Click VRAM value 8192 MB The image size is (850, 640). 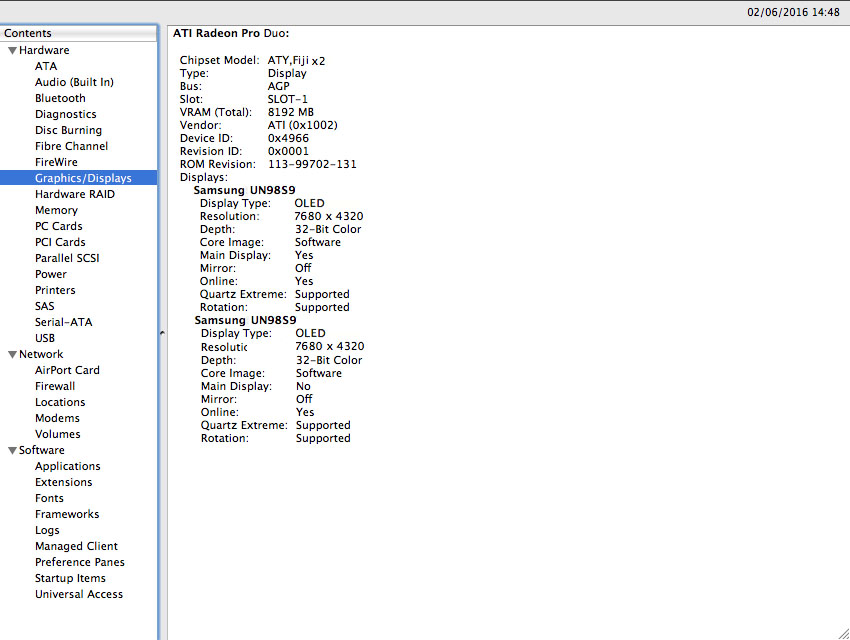[x=291, y=112]
